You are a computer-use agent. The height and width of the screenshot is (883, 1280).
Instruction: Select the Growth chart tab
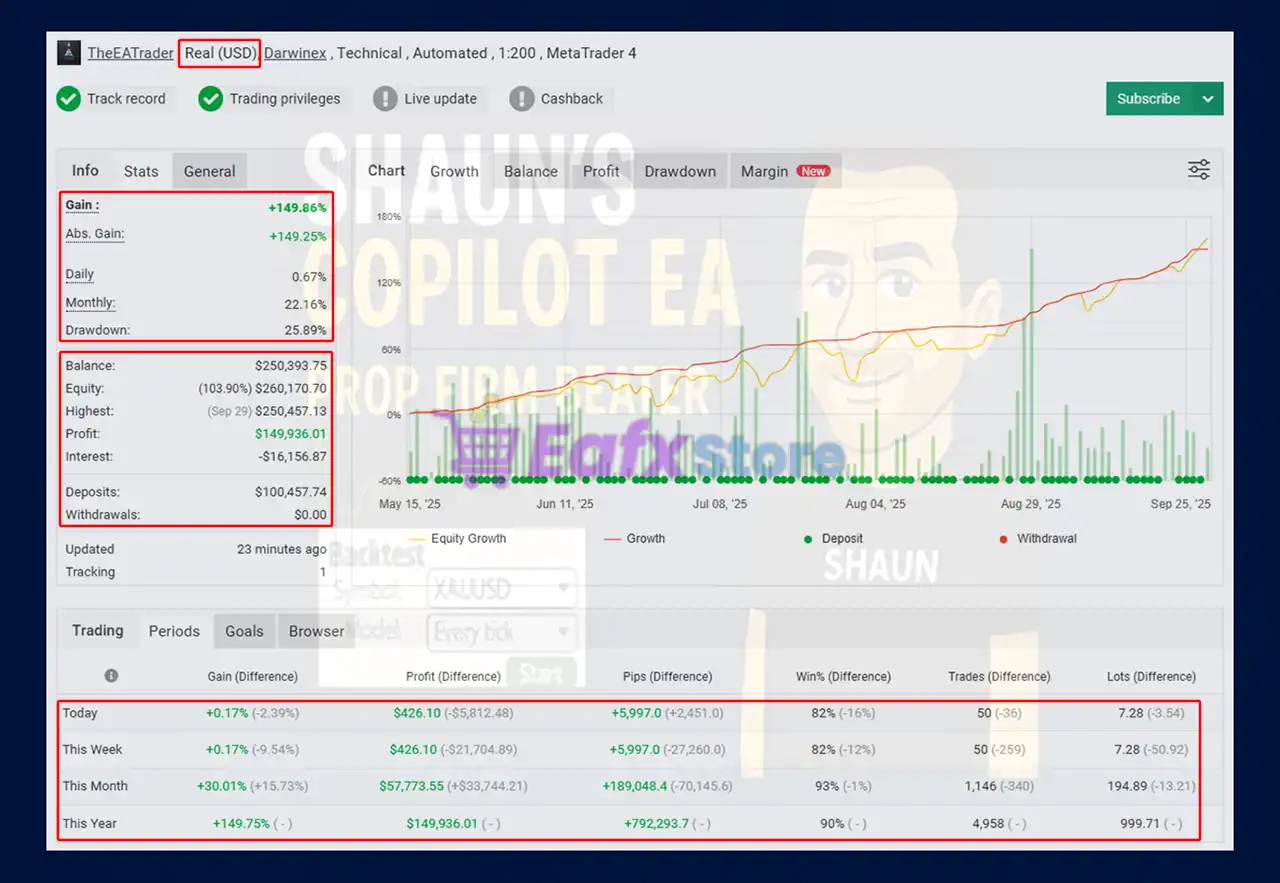[x=454, y=171]
